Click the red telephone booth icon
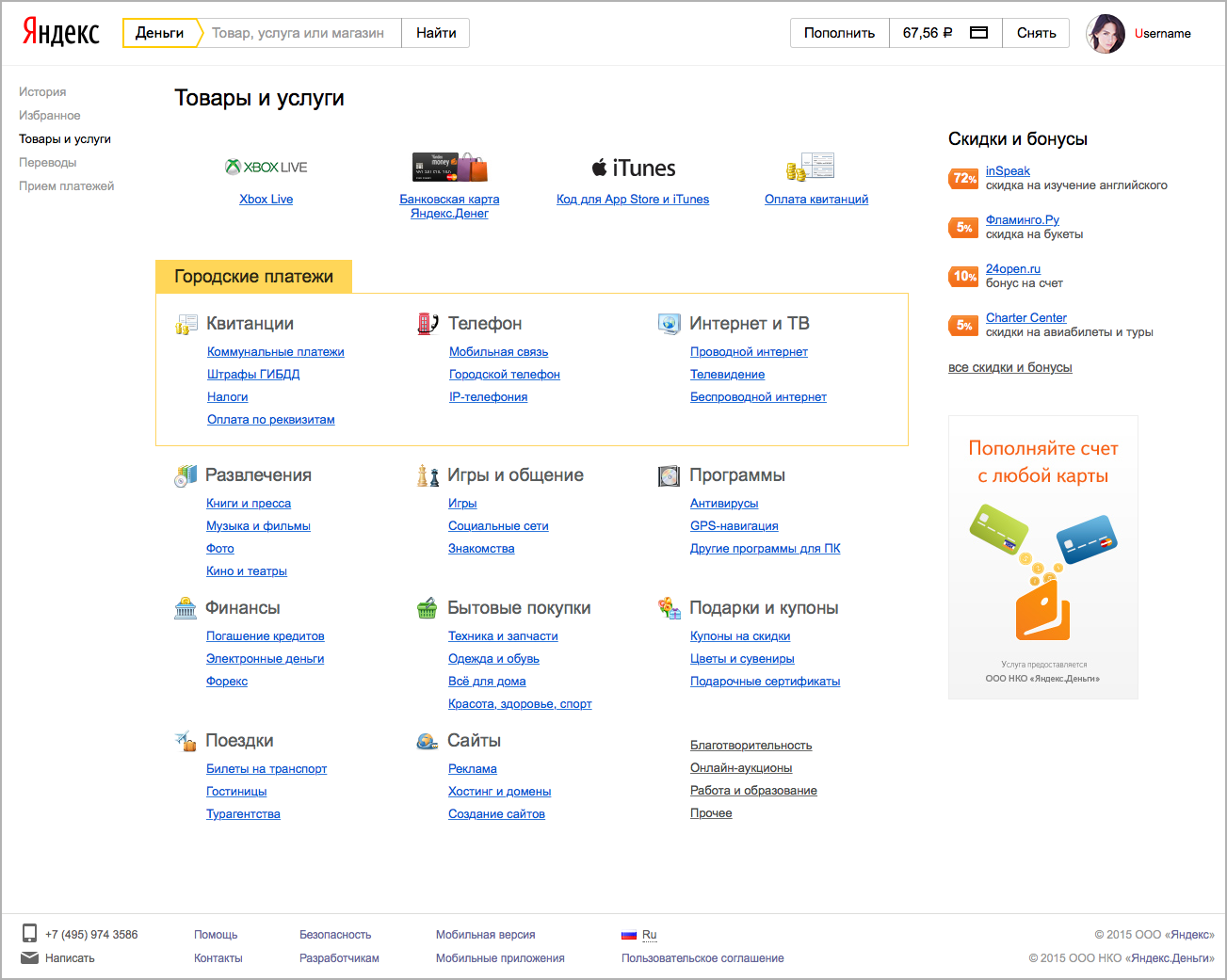This screenshot has height=980, width=1227. 428,324
